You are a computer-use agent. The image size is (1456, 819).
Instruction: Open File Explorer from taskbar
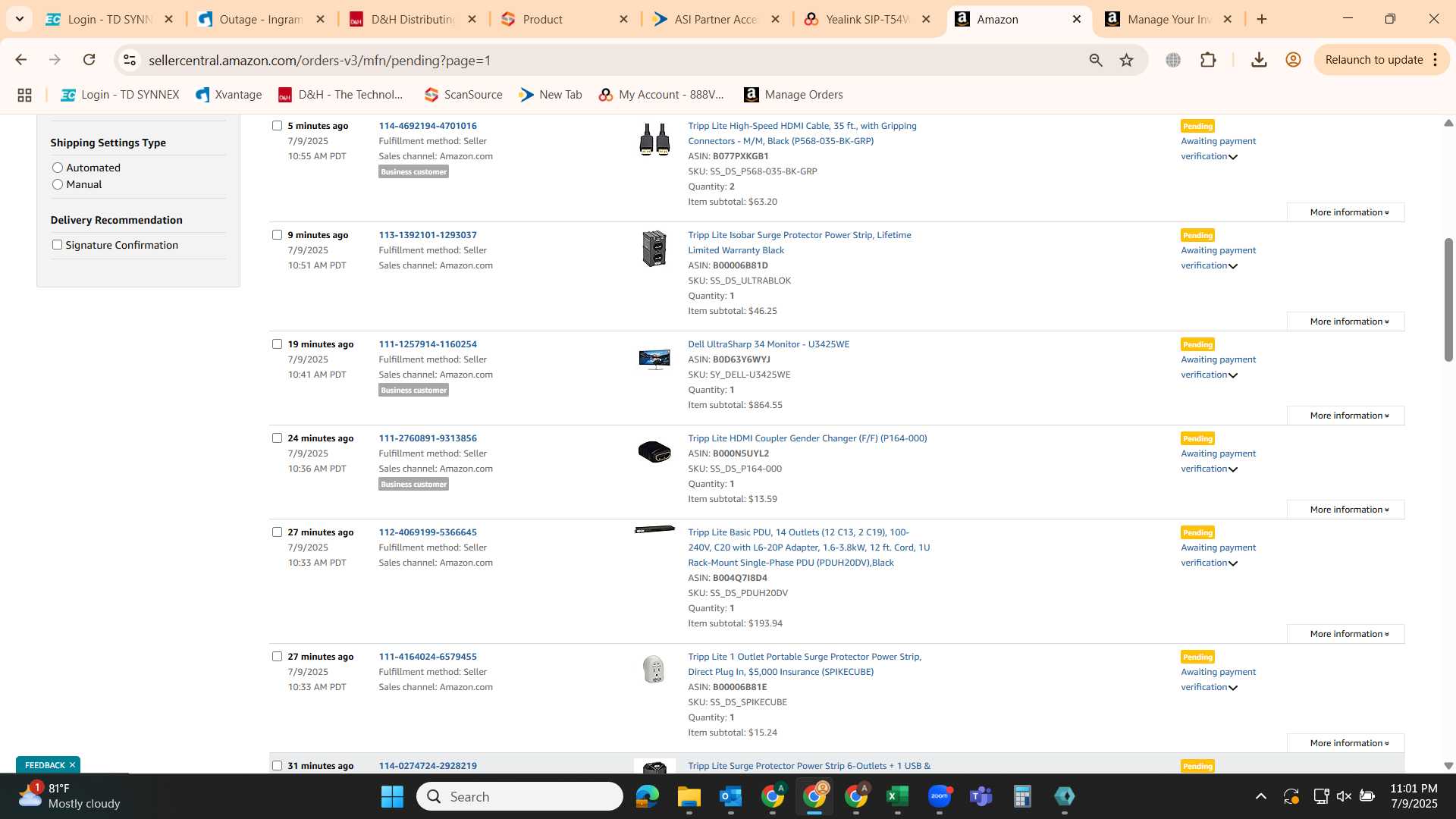click(689, 796)
